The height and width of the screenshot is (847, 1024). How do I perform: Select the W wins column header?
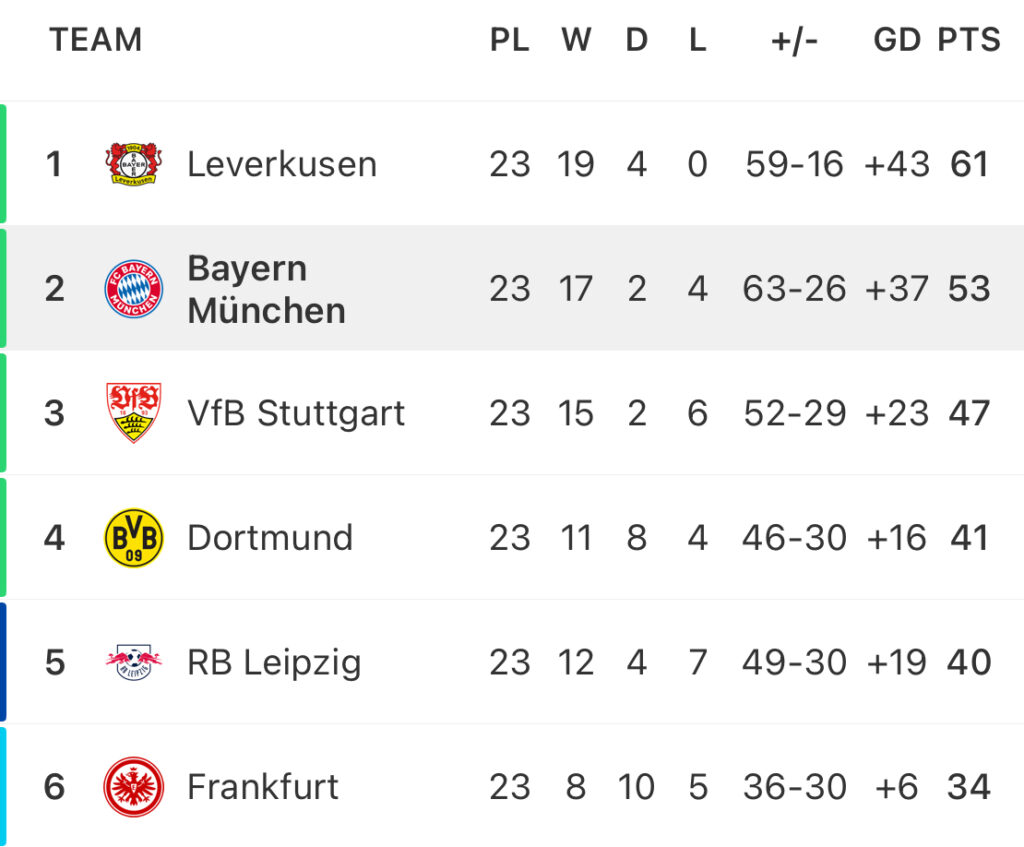[576, 40]
